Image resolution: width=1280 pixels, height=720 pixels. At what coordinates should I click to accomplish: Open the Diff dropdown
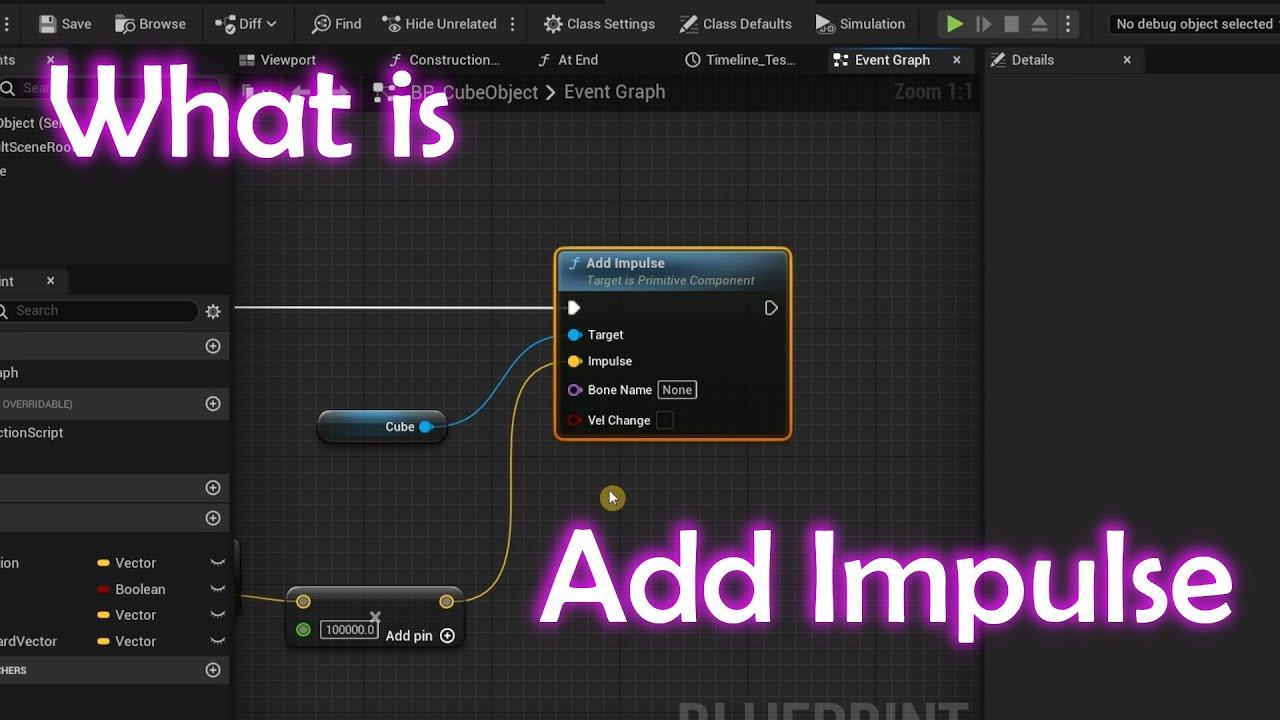(246, 23)
